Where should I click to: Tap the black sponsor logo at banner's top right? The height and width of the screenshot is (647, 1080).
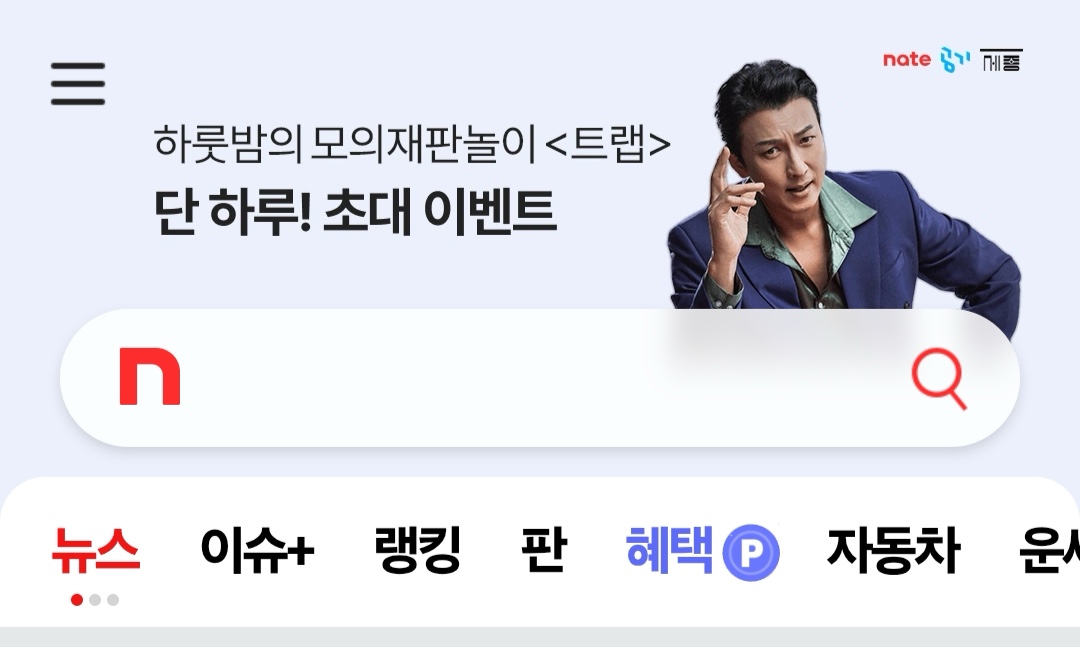click(x=1001, y=61)
